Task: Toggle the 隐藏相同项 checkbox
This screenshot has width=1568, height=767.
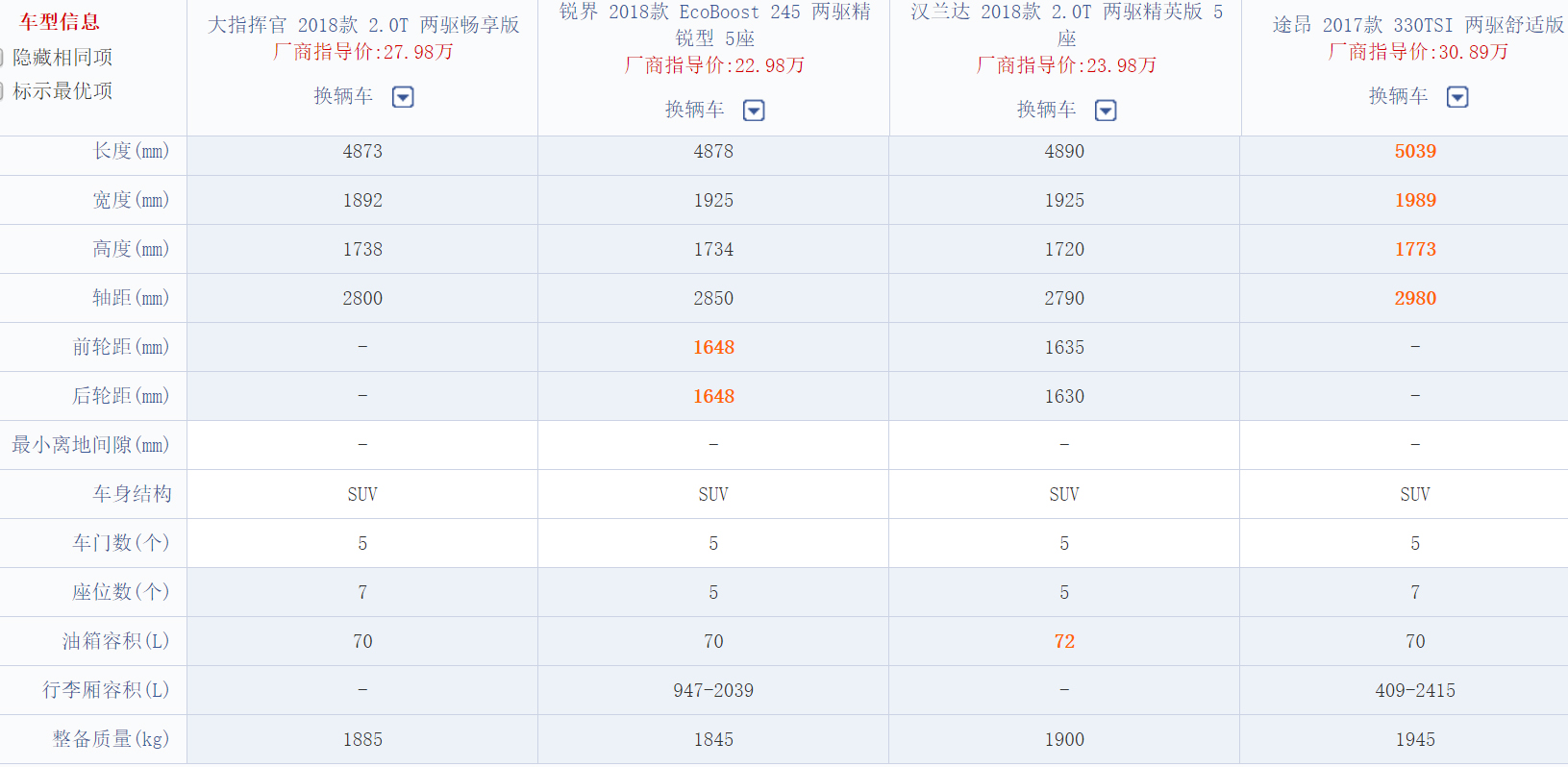Action: point(2,58)
